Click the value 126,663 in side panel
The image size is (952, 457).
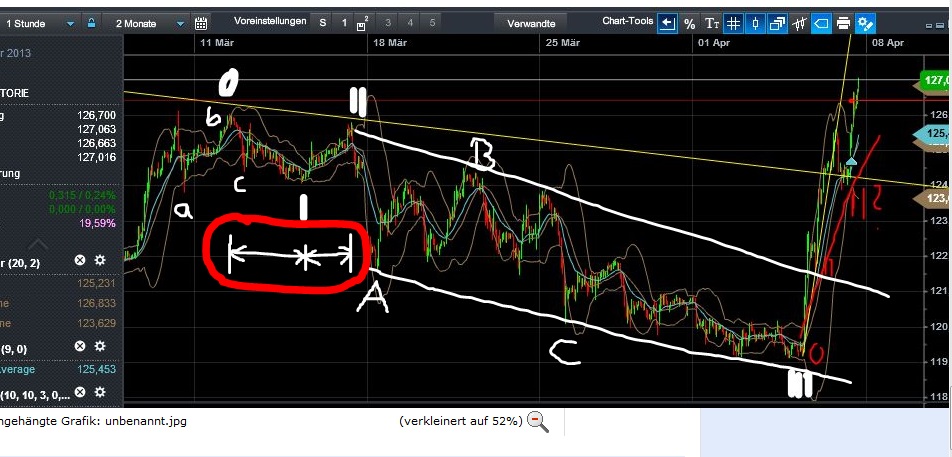[97, 144]
